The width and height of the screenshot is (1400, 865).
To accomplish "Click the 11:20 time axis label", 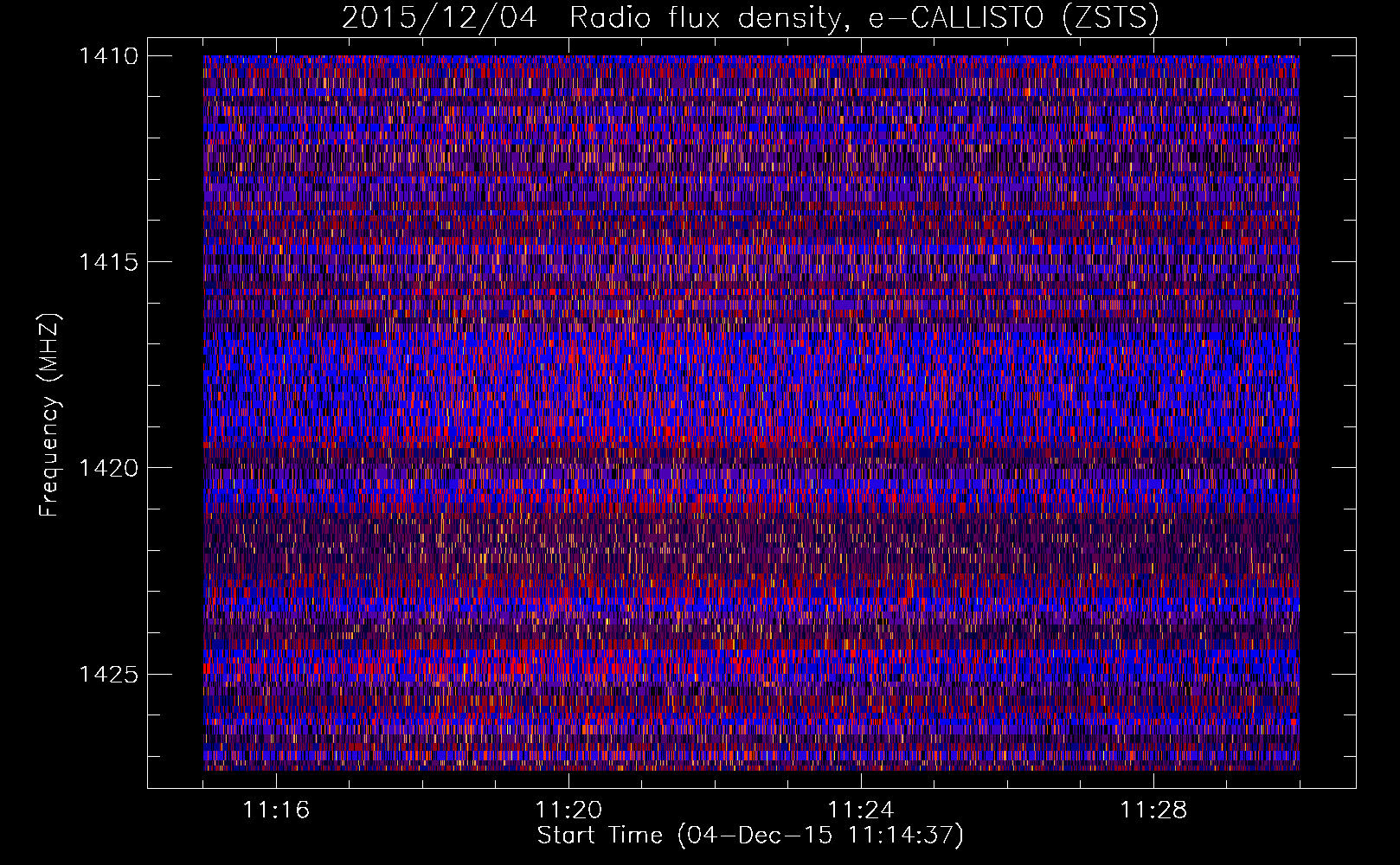I will coord(568,811).
